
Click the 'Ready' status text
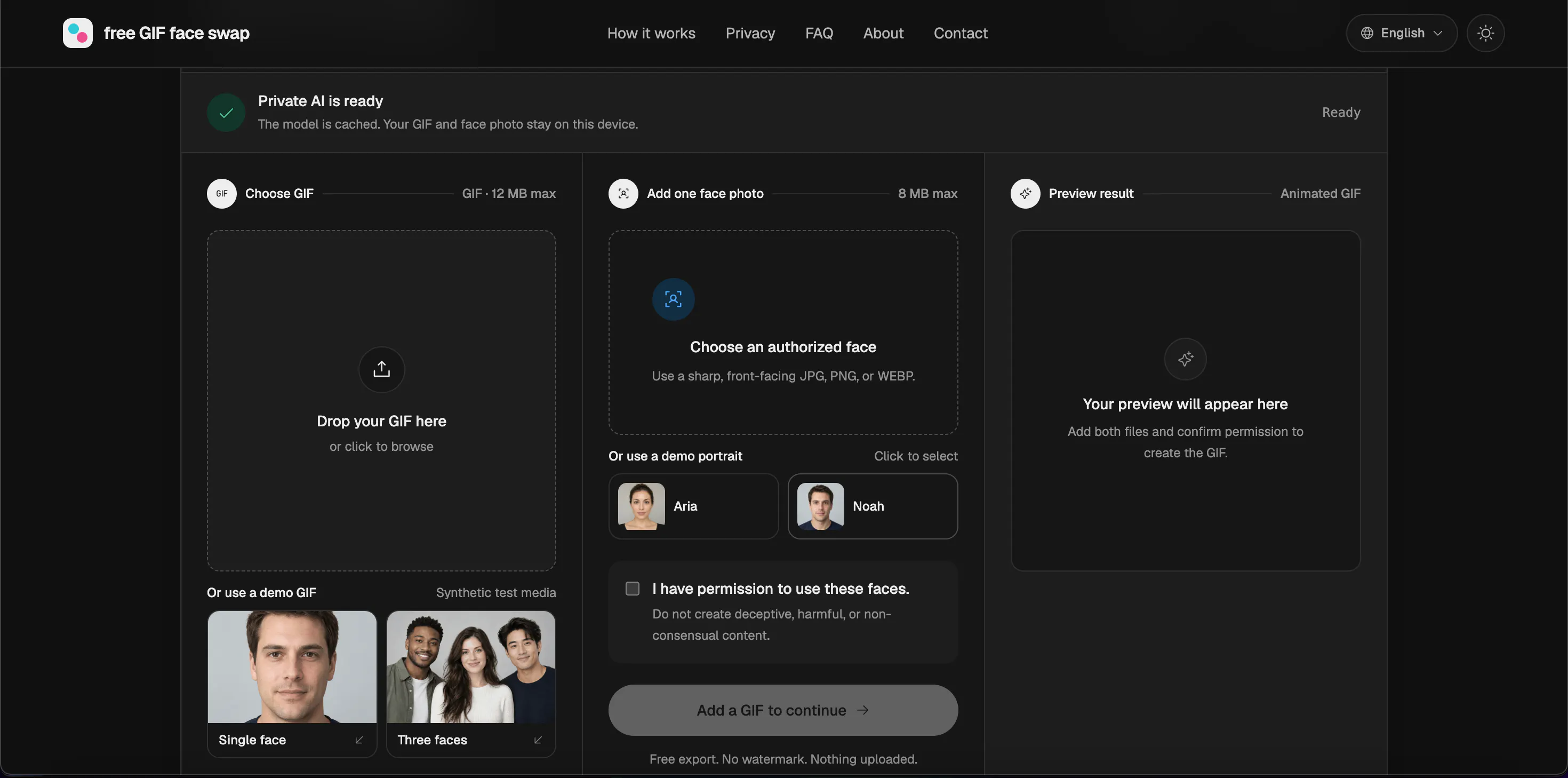(1341, 113)
